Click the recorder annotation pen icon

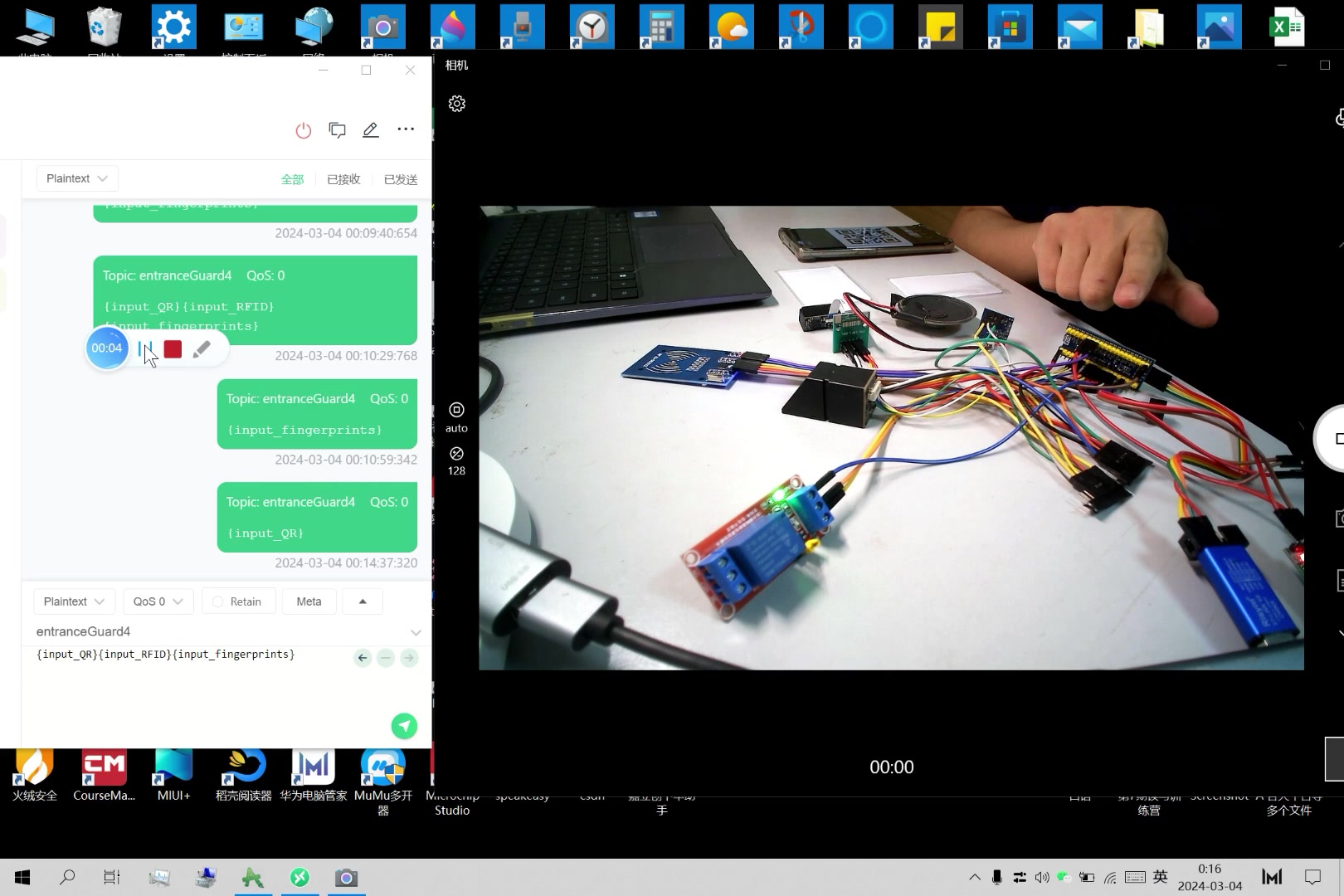[202, 349]
